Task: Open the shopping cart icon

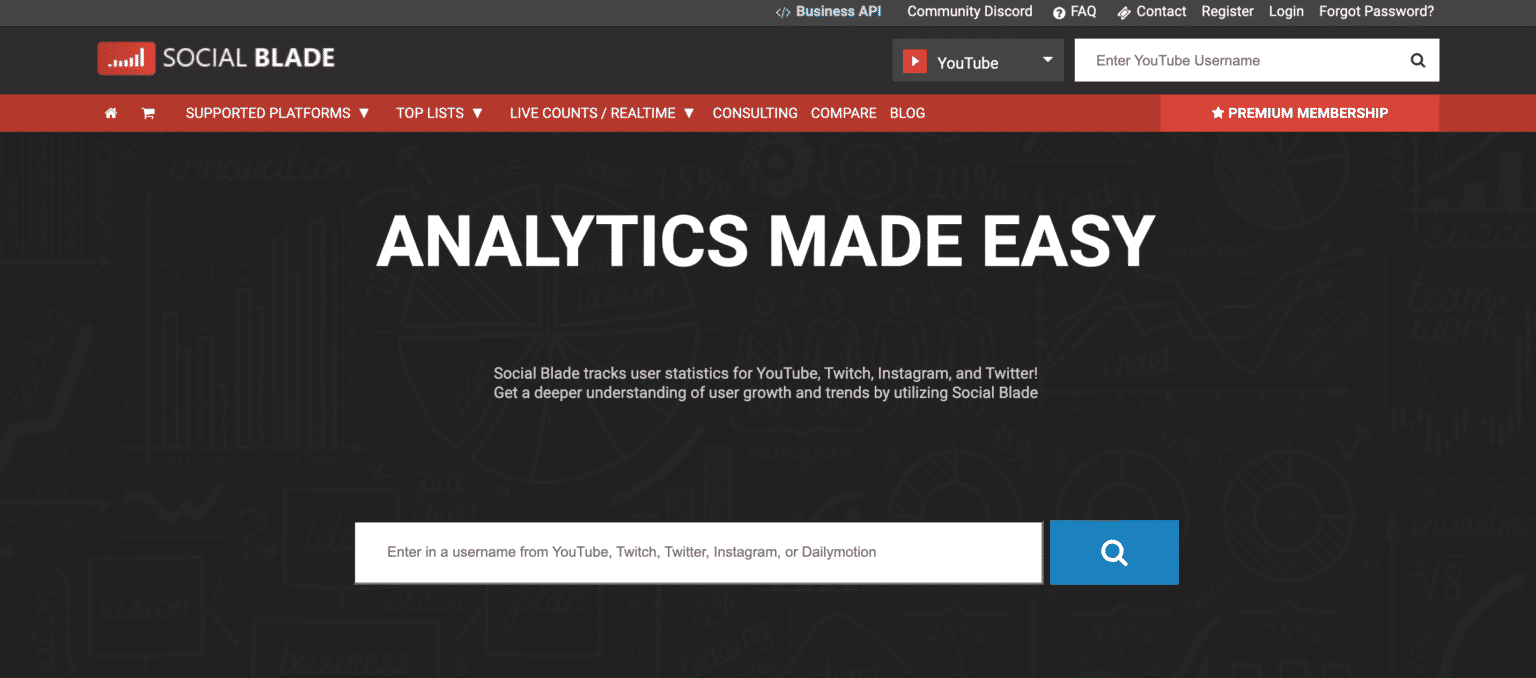Action: (148, 113)
